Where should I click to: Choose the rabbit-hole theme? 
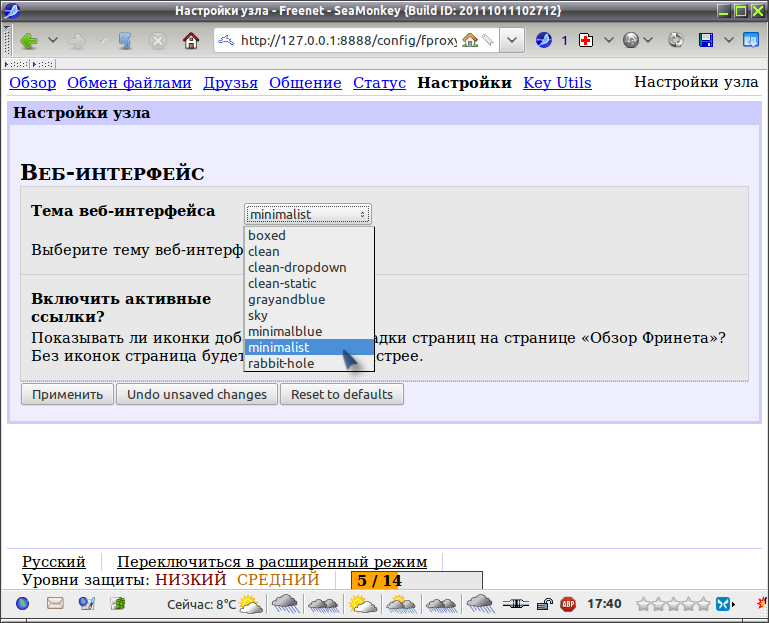[x=309, y=363]
